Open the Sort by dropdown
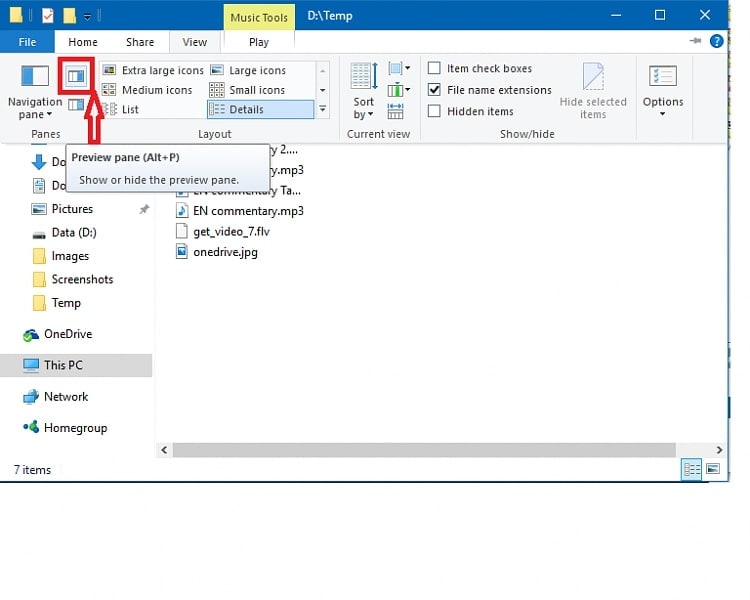 364,91
